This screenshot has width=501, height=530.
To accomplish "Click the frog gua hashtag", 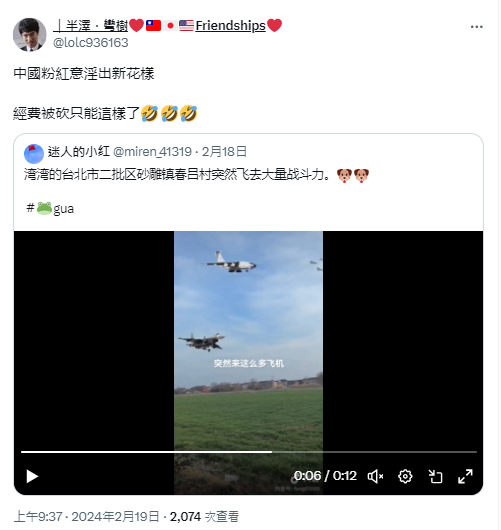I will click(x=50, y=208).
